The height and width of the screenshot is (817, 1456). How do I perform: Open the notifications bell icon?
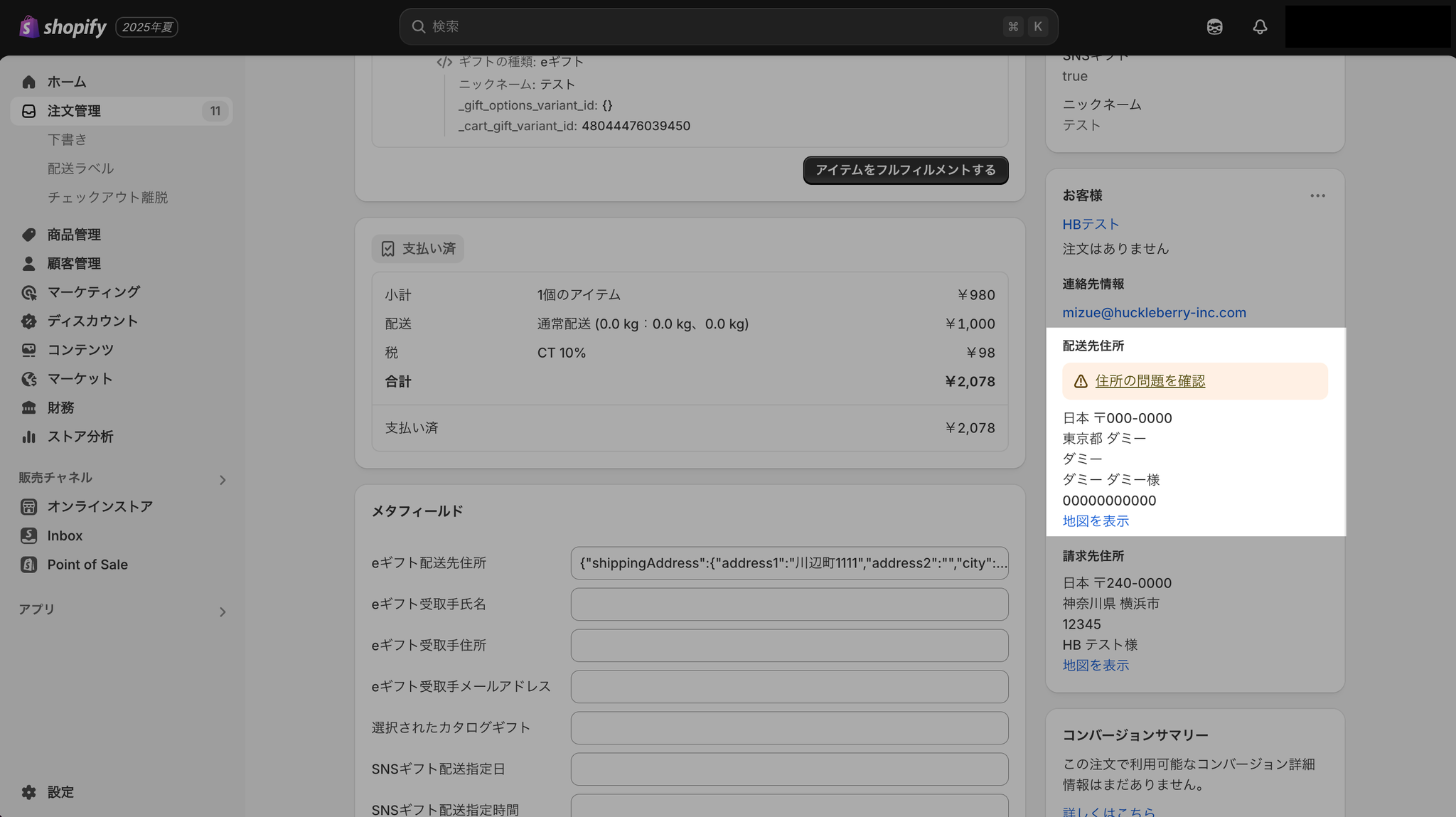click(x=1260, y=27)
